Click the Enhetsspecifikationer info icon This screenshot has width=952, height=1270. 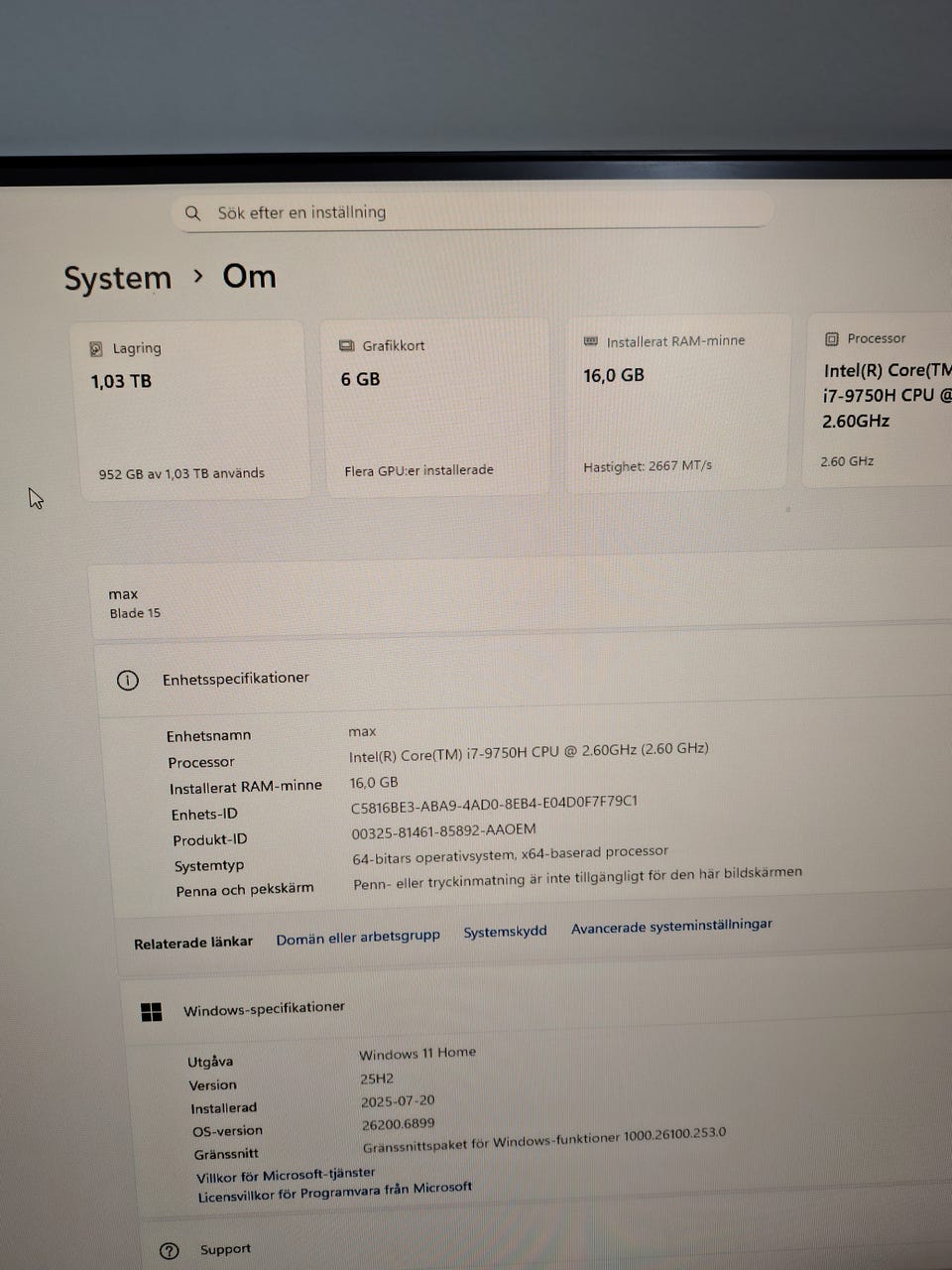pyautogui.click(x=128, y=681)
